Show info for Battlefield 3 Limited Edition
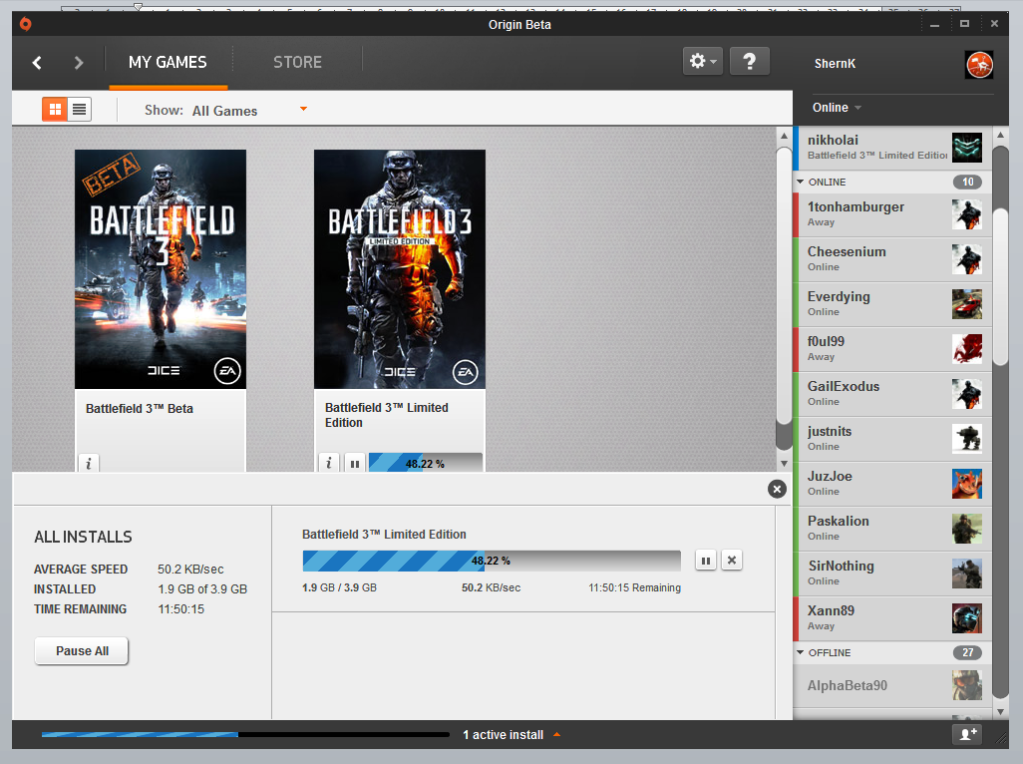1023x764 pixels. coord(329,463)
